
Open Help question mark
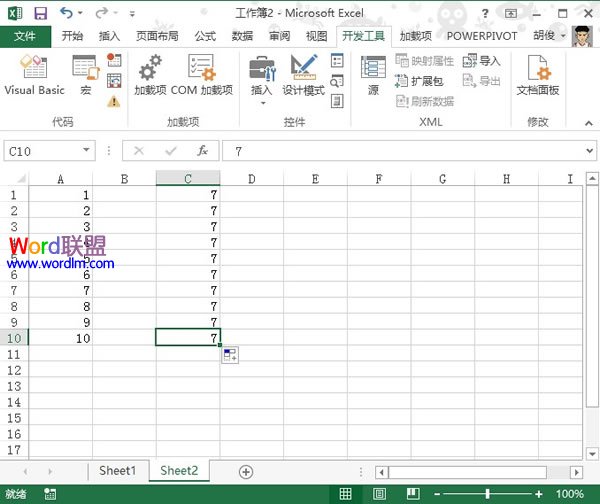tap(485, 14)
